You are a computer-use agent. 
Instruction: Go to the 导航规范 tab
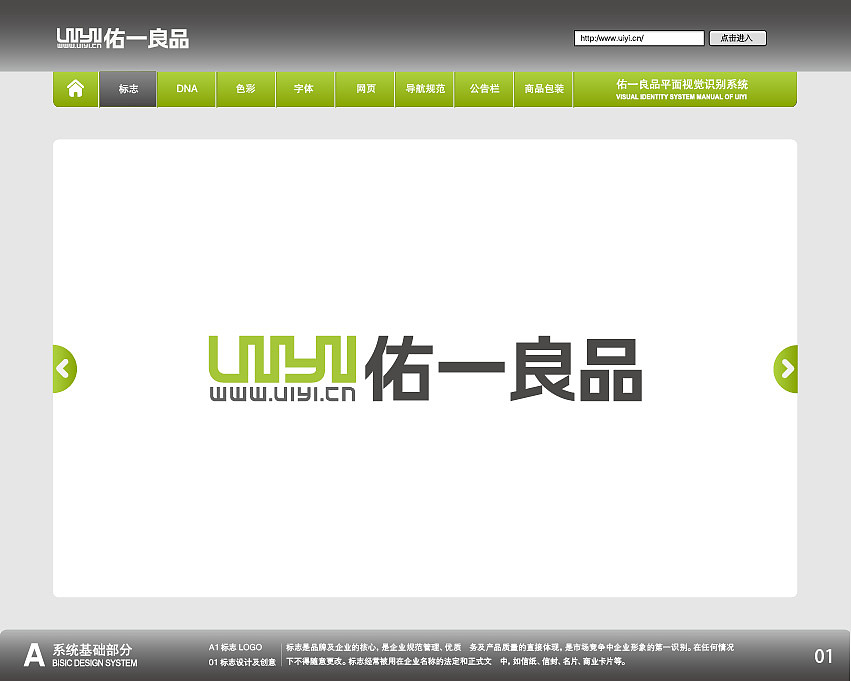point(425,89)
